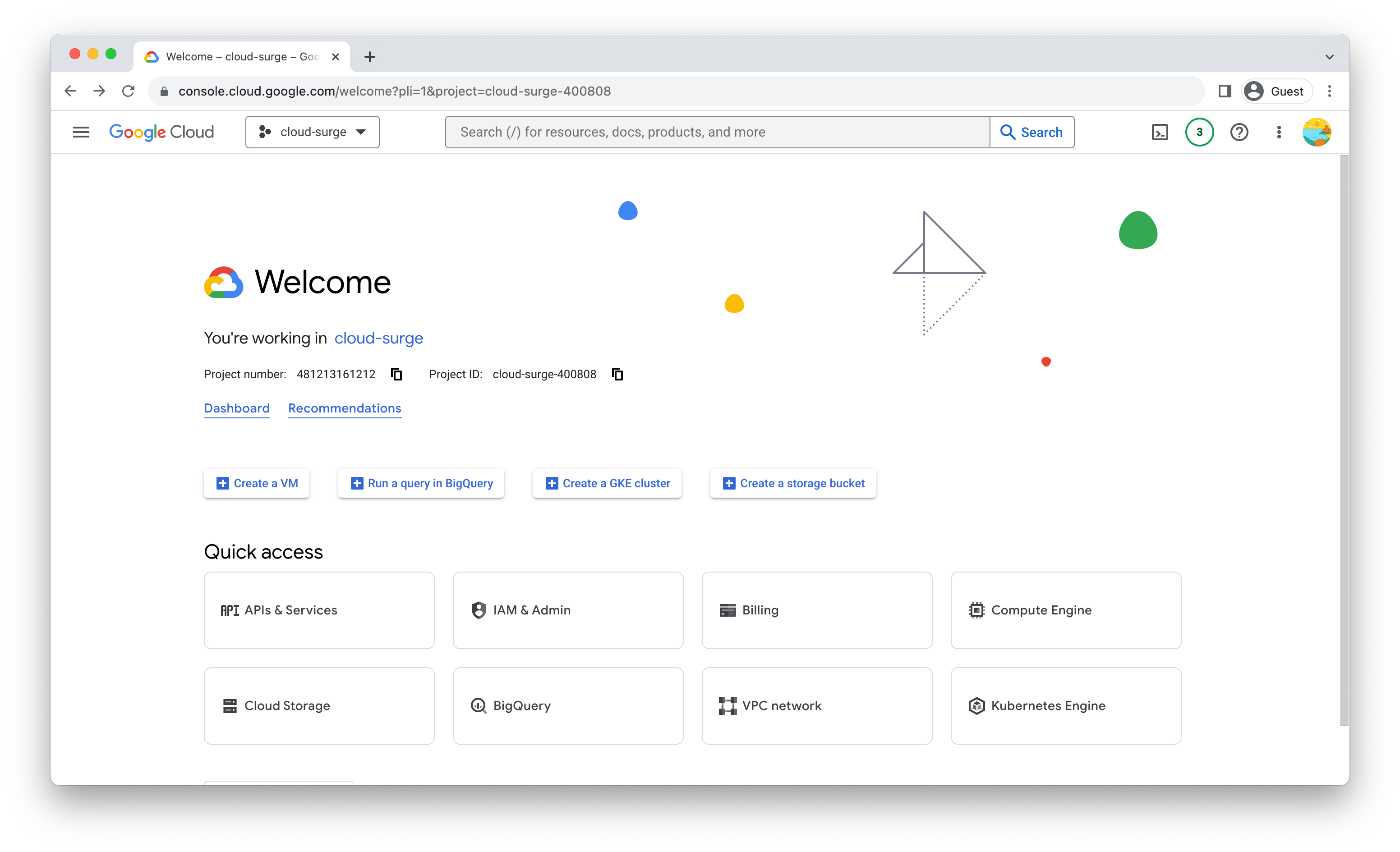Focus the resources search field

pos(718,132)
